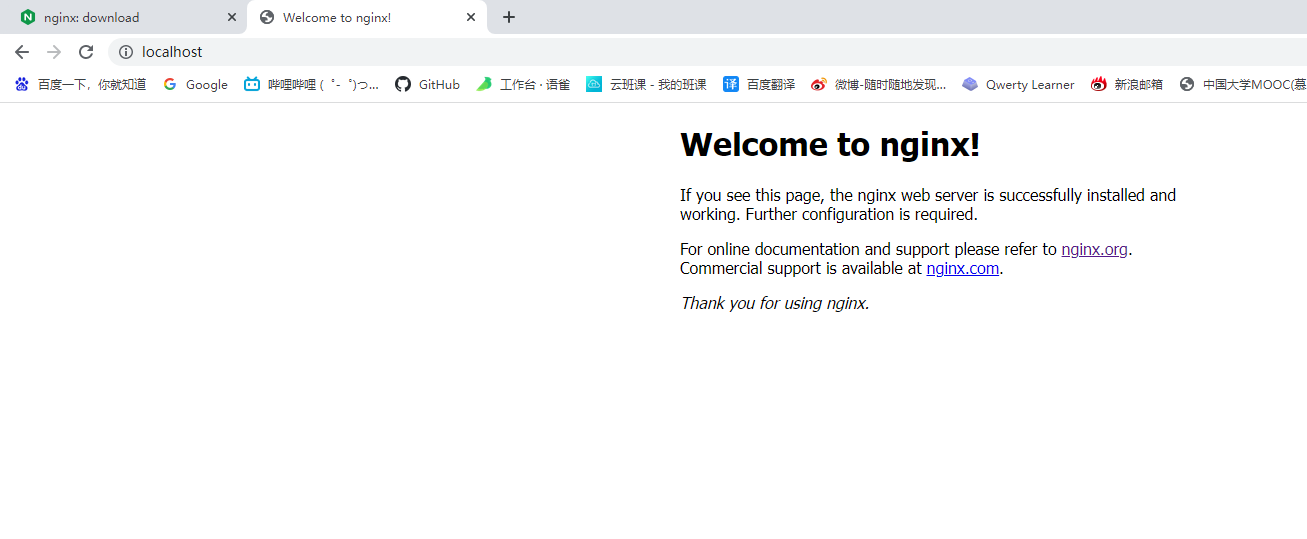Open the Google bookmark
Screen dimensions: 1307x539
pyautogui.click(x=196, y=85)
